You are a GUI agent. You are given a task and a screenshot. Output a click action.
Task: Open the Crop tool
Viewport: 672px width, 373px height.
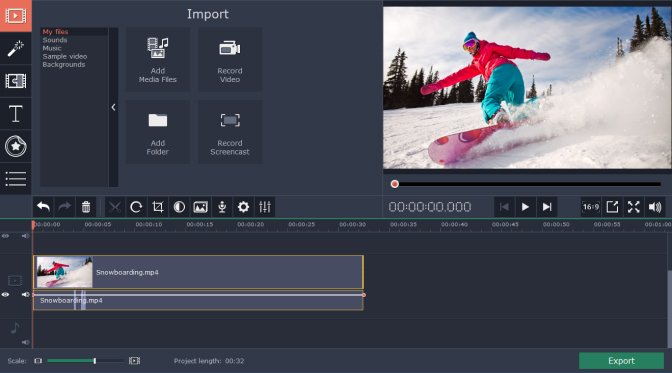click(158, 207)
